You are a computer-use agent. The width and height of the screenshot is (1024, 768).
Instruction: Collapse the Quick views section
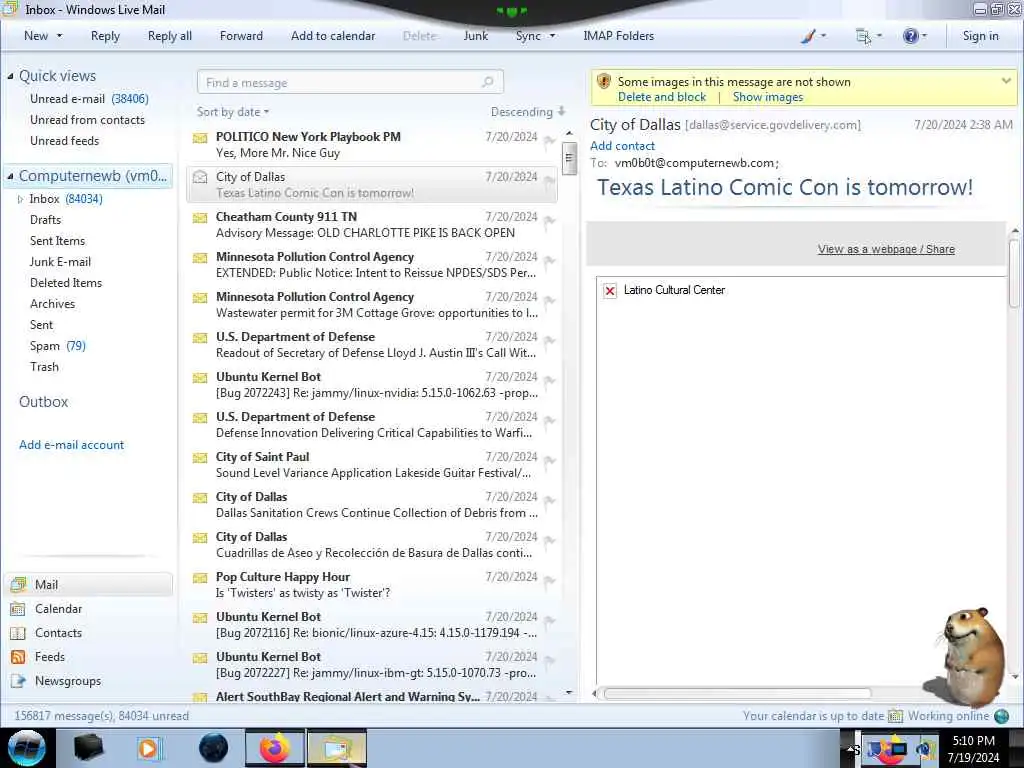pos(10,76)
